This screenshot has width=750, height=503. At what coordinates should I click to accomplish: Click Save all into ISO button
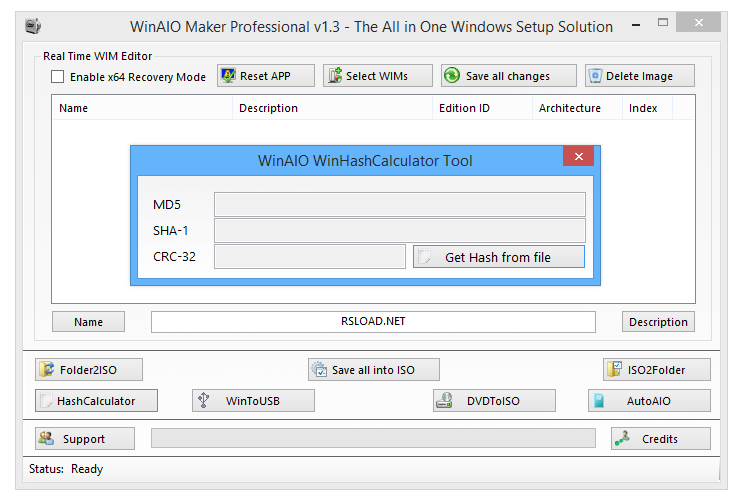click(x=374, y=370)
